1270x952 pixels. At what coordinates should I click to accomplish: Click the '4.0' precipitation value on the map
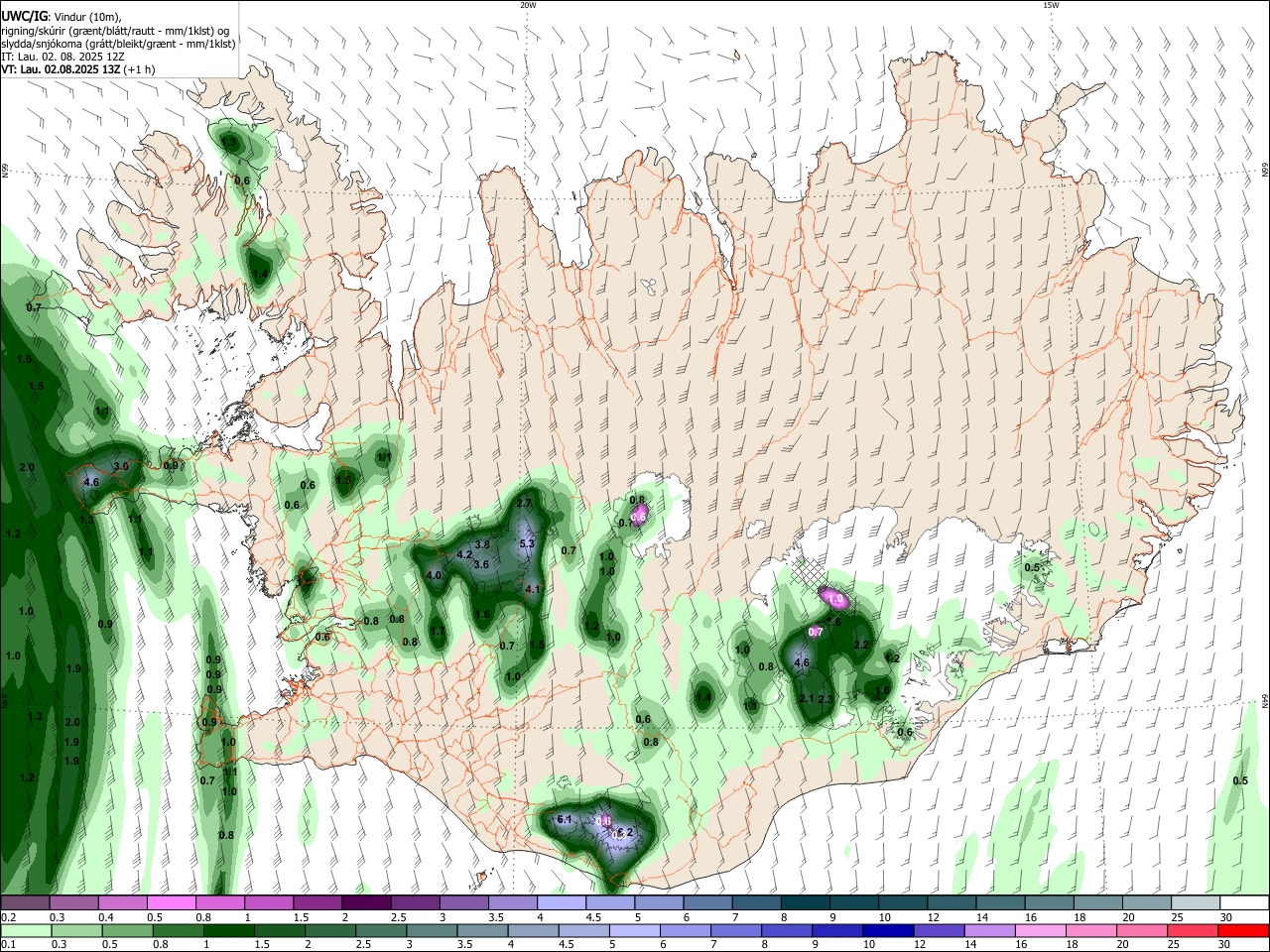[x=434, y=576]
